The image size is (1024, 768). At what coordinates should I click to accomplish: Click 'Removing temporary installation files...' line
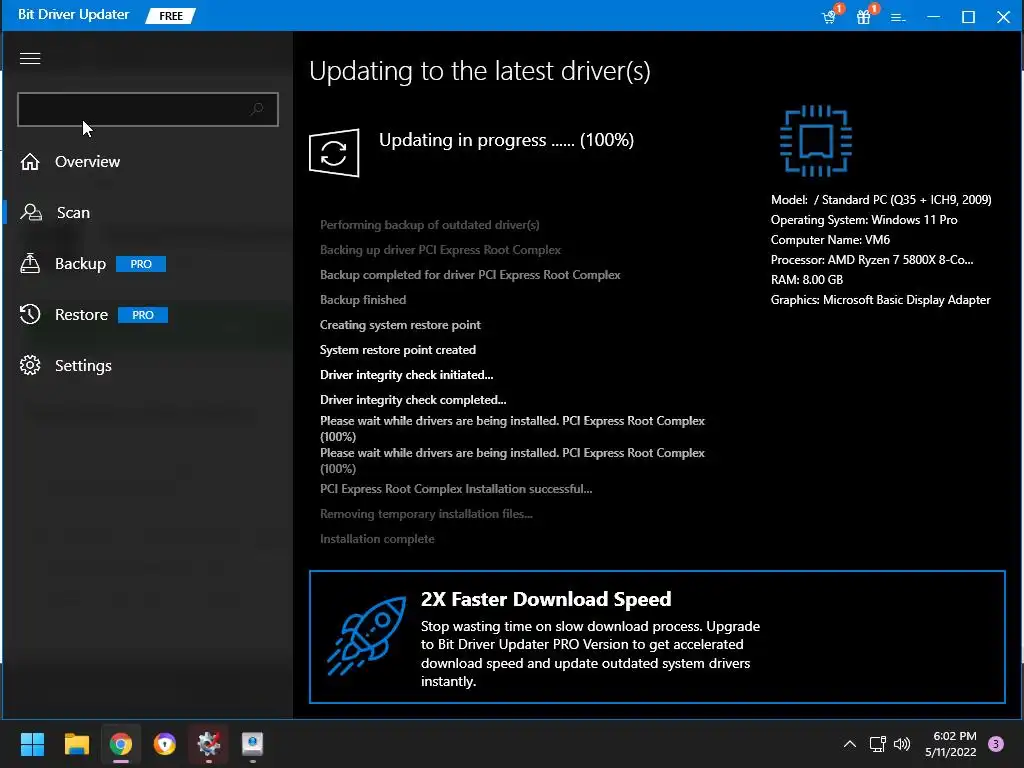426,514
